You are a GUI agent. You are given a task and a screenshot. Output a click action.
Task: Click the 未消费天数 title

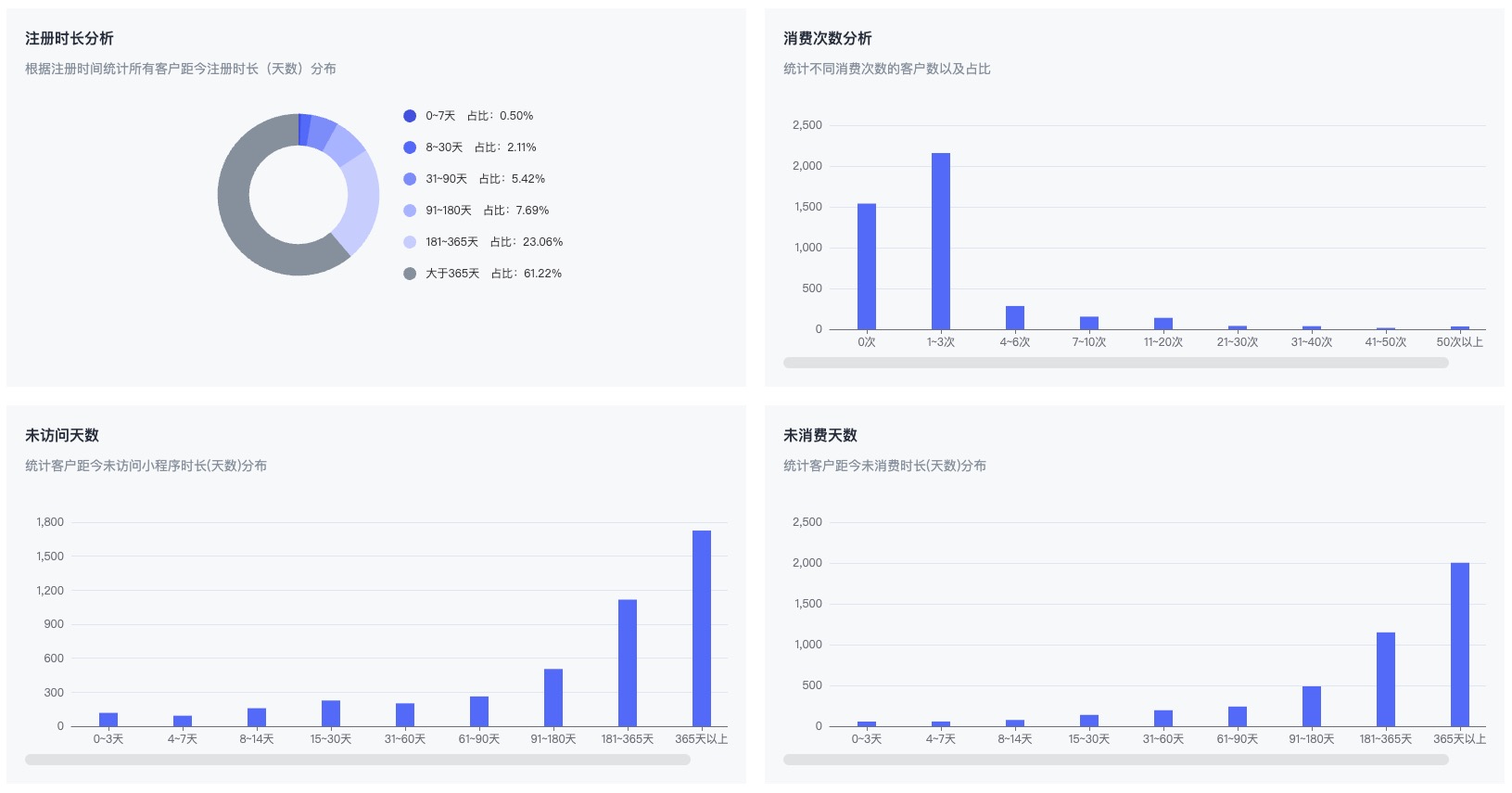[820, 435]
